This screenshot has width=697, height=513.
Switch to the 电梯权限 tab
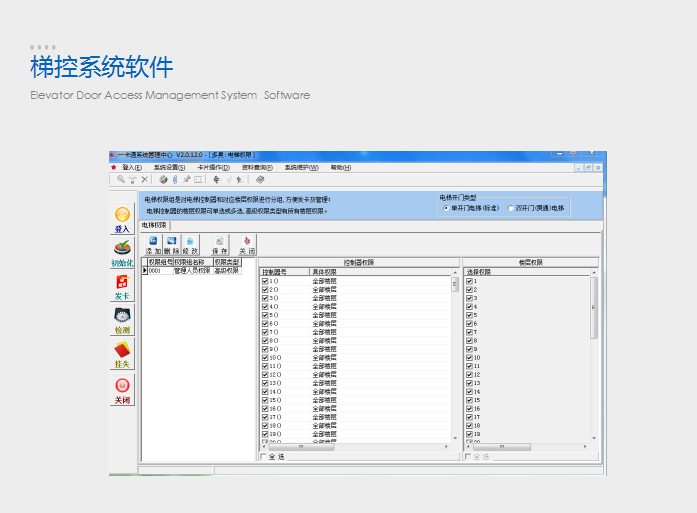pos(154,226)
